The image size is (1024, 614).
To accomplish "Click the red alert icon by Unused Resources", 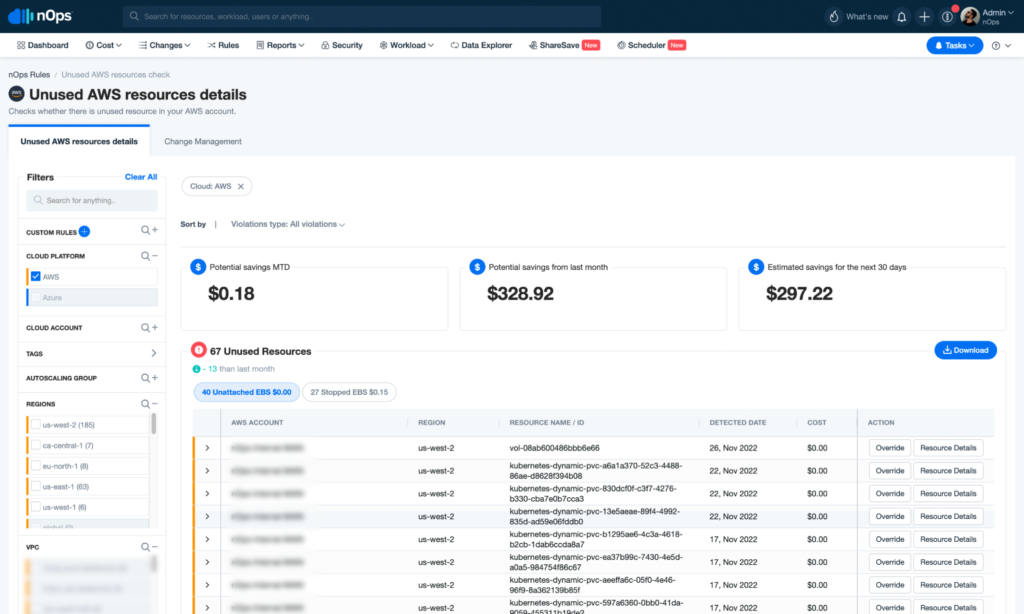I will click(199, 350).
